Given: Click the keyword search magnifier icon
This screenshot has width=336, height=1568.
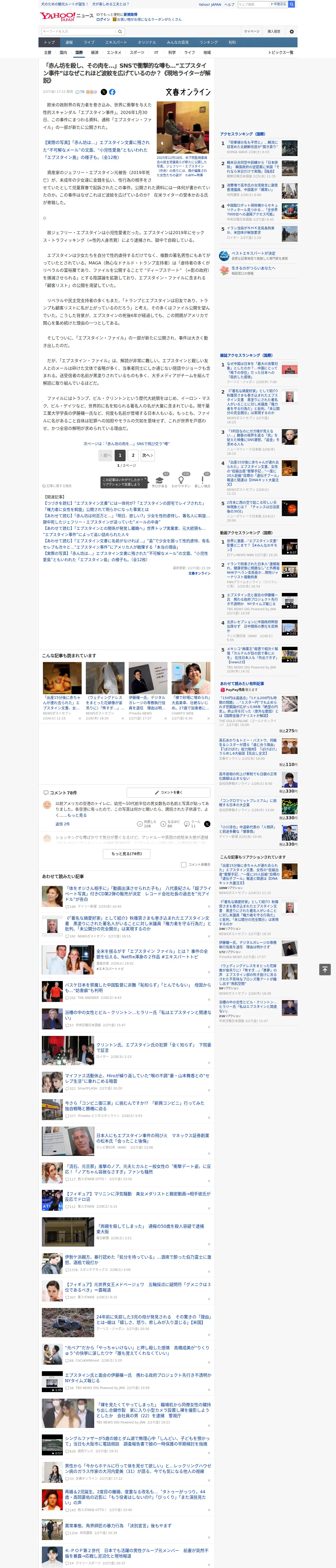Looking at the screenshot, I should click(x=120, y=32).
